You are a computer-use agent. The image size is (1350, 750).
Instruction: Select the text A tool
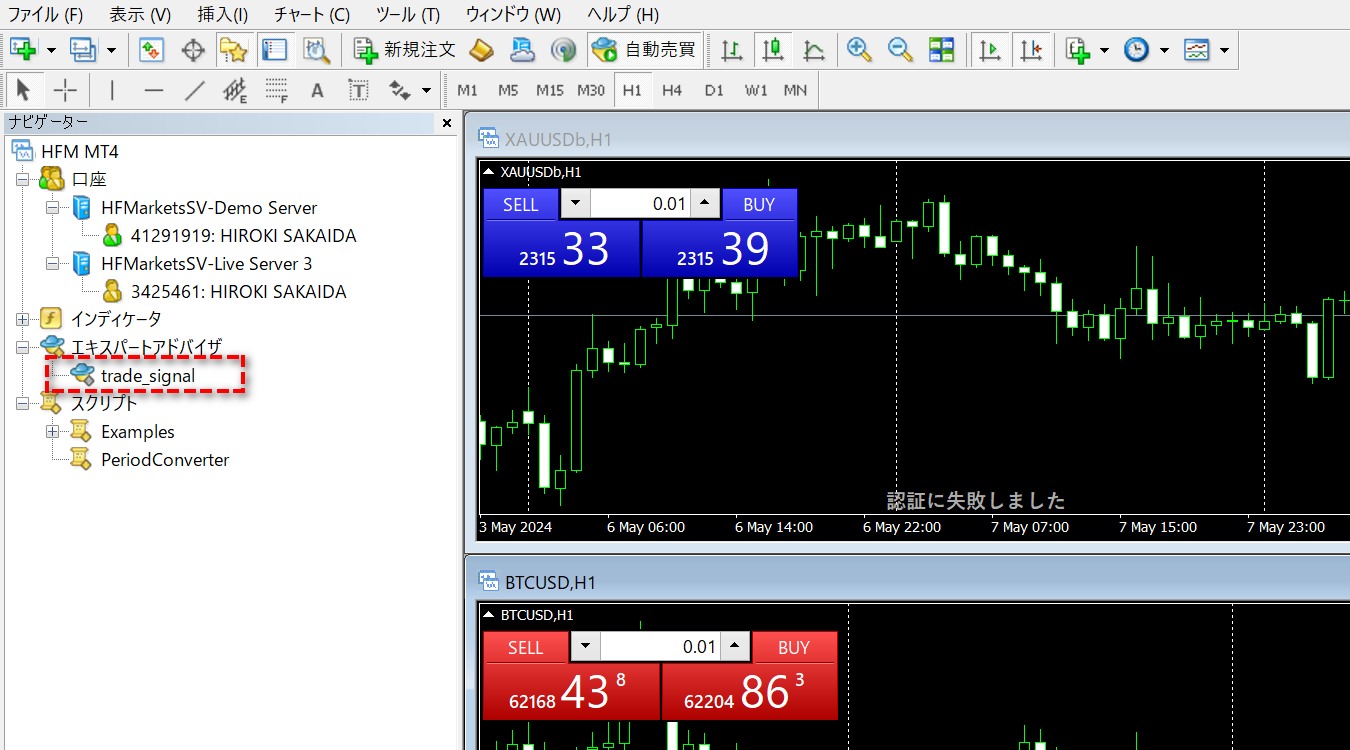317,90
